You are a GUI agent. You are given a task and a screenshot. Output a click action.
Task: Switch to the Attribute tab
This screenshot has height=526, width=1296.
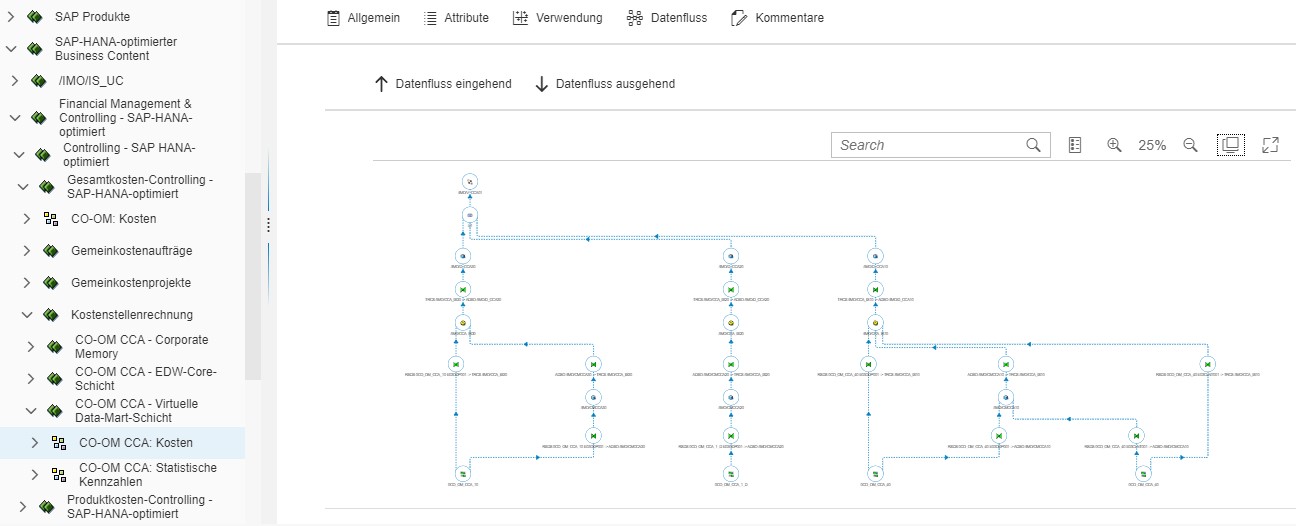click(x=456, y=18)
